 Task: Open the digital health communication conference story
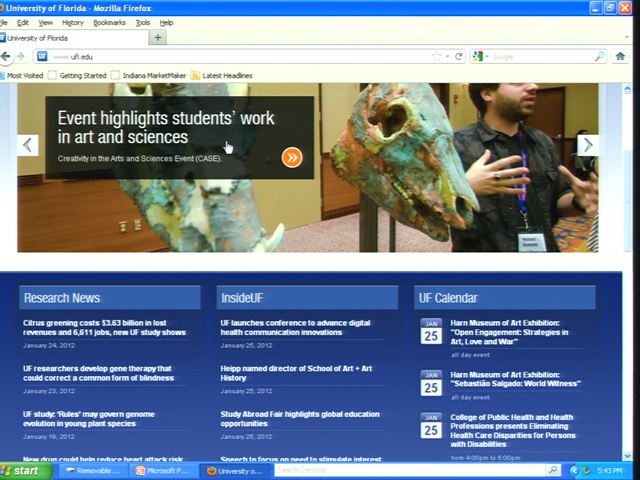tap(295, 328)
